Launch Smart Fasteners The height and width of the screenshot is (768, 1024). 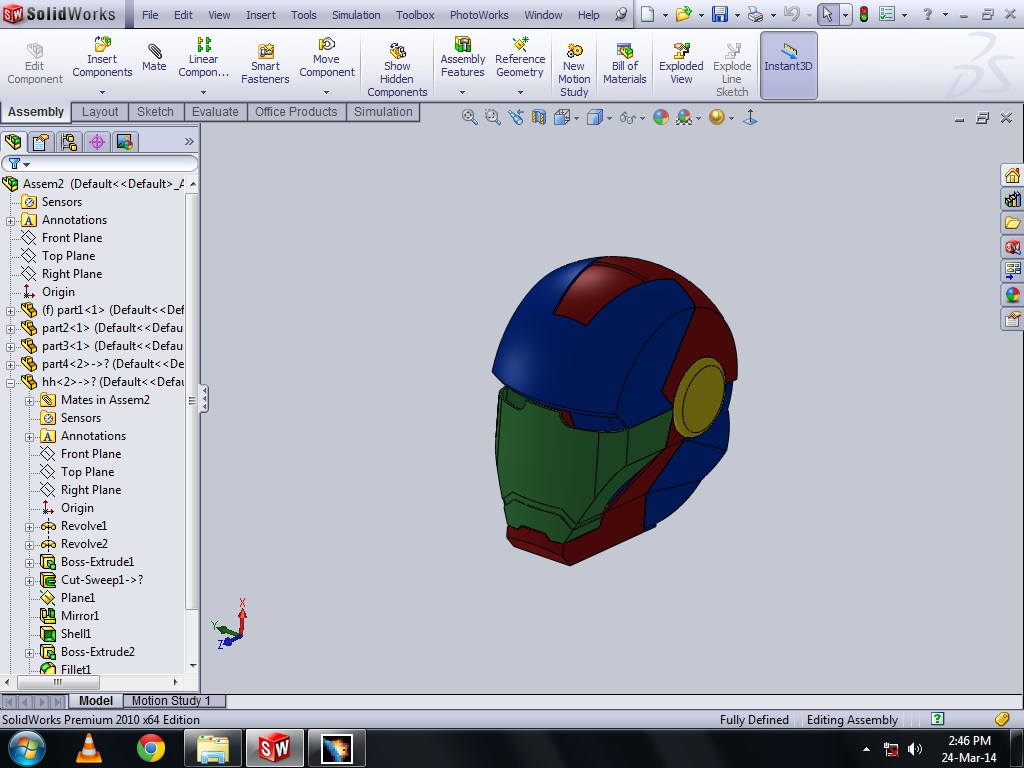[265, 64]
